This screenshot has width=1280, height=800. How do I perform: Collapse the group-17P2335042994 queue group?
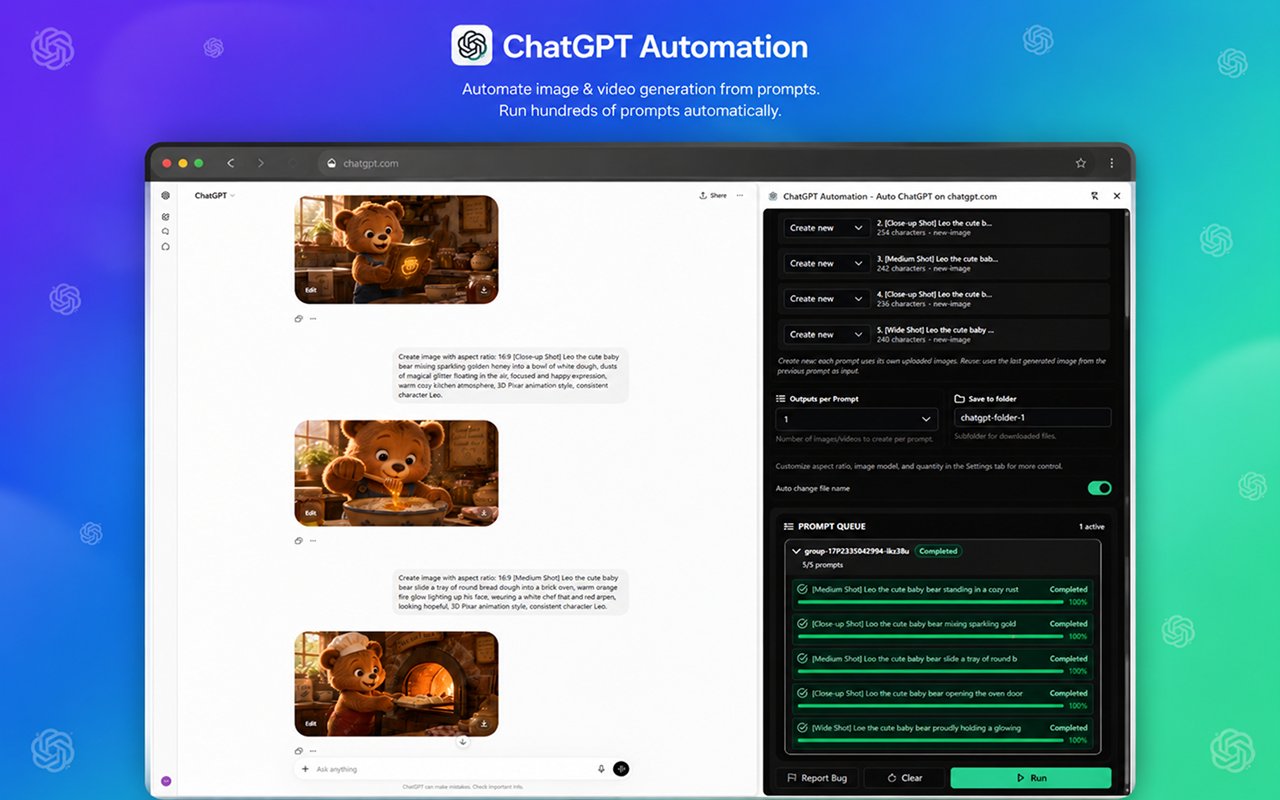pyautogui.click(x=796, y=551)
